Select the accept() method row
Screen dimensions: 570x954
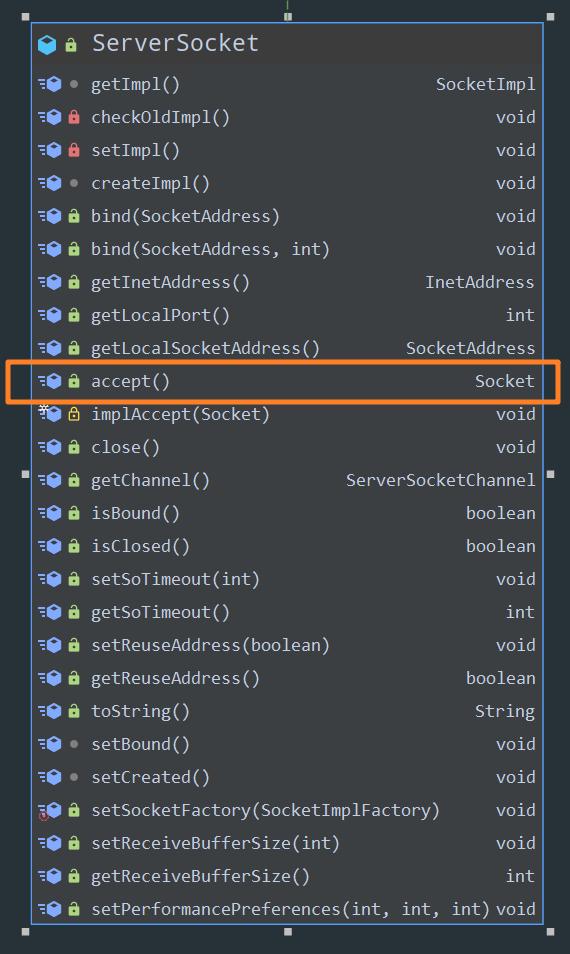click(283, 381)
